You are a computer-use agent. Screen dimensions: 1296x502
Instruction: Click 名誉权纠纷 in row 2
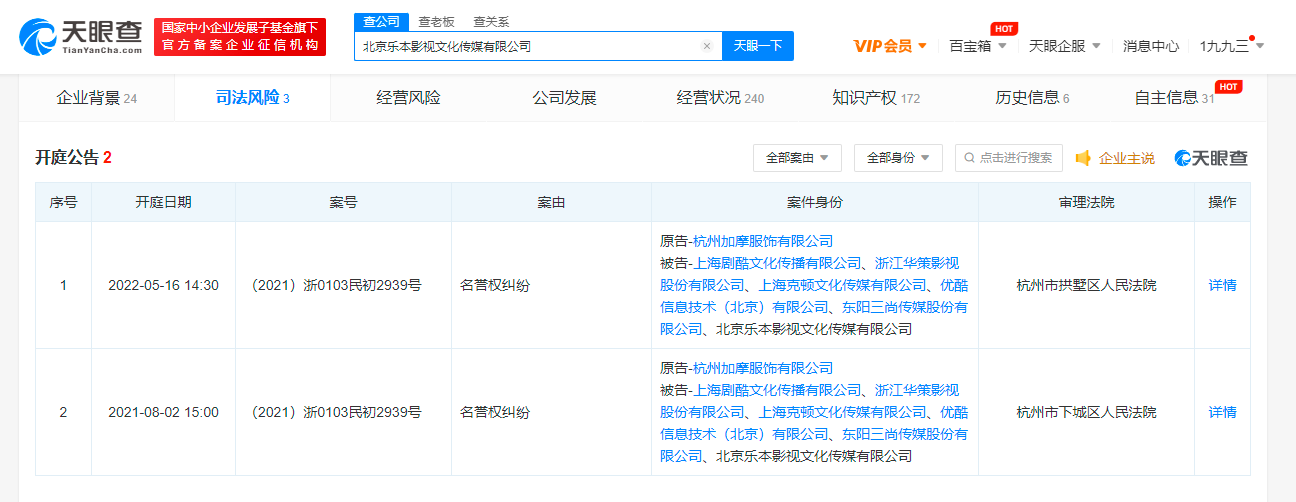495,412
